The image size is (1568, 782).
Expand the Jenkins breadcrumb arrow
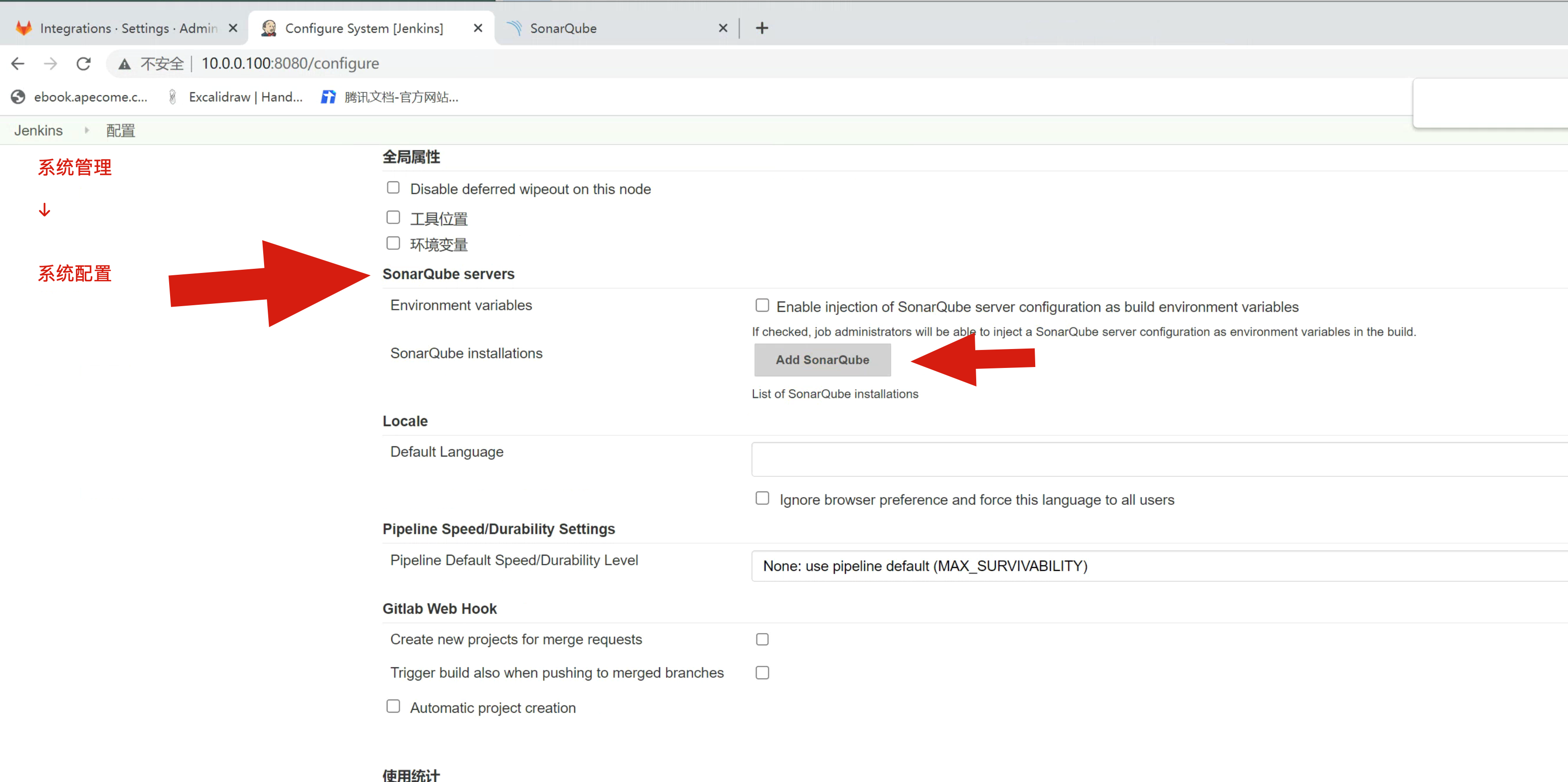coord(87,130)
